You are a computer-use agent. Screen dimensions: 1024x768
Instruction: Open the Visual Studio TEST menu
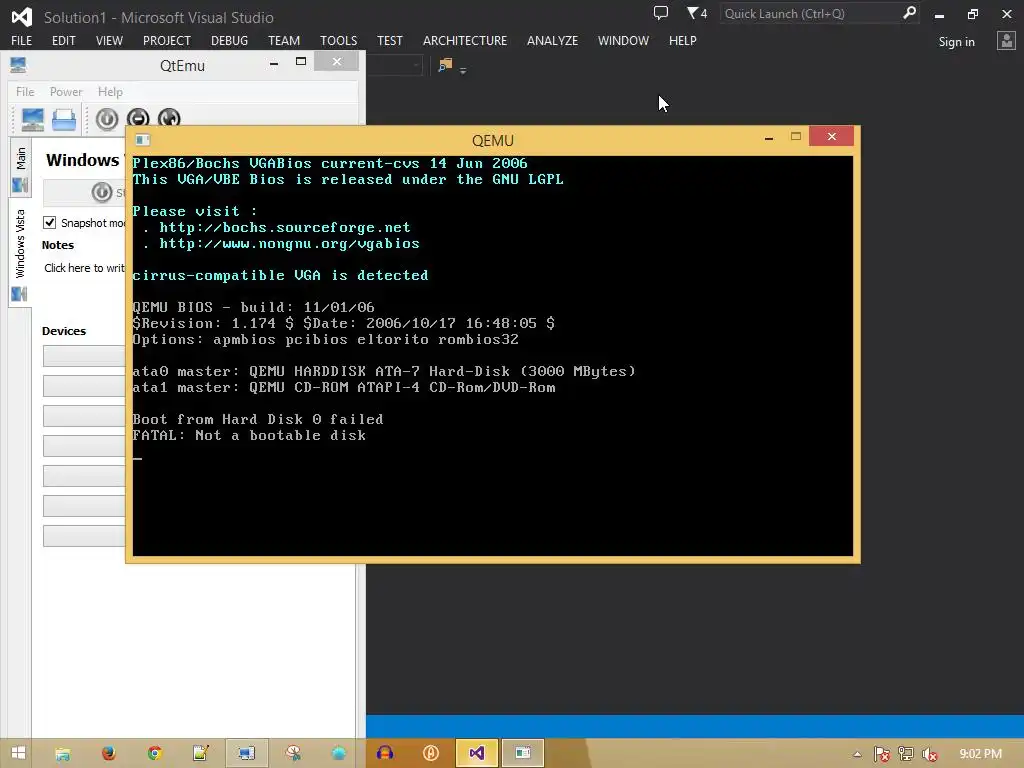tap(390, 40)
